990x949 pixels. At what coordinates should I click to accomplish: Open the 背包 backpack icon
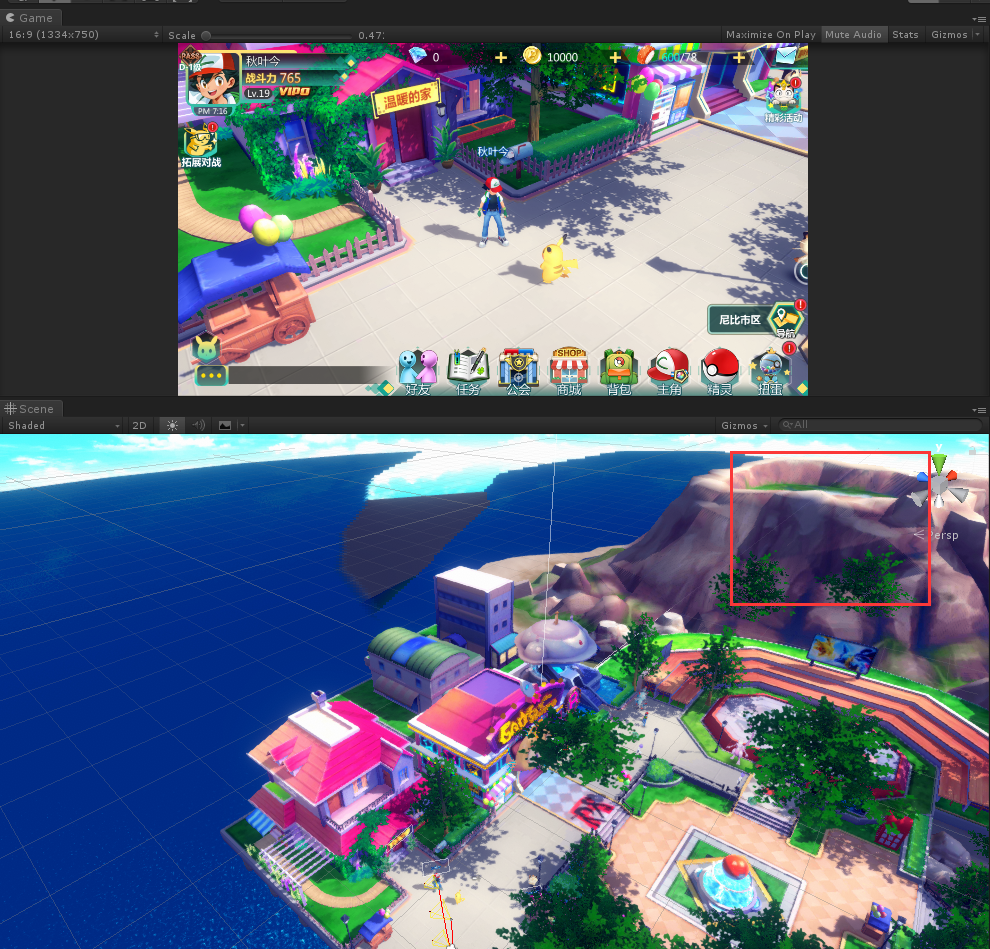[618, 365]
